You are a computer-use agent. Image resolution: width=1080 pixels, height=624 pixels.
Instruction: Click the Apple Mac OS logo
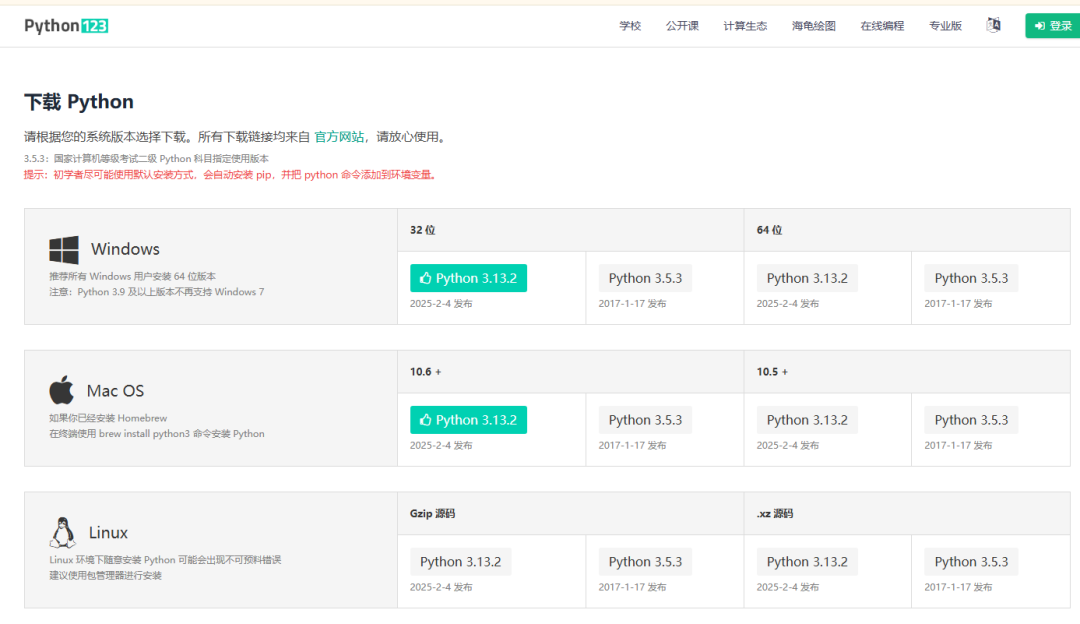coord(62,390)
